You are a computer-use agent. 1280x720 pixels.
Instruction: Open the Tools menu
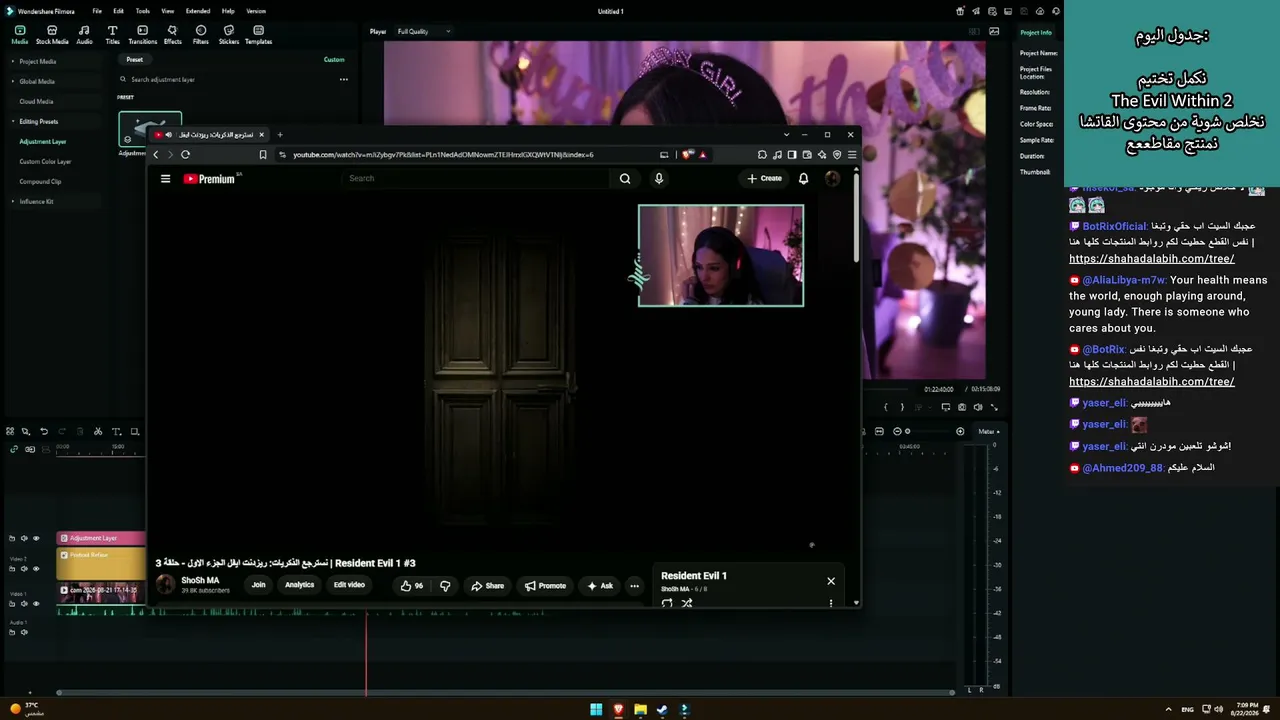coord(143,11)
